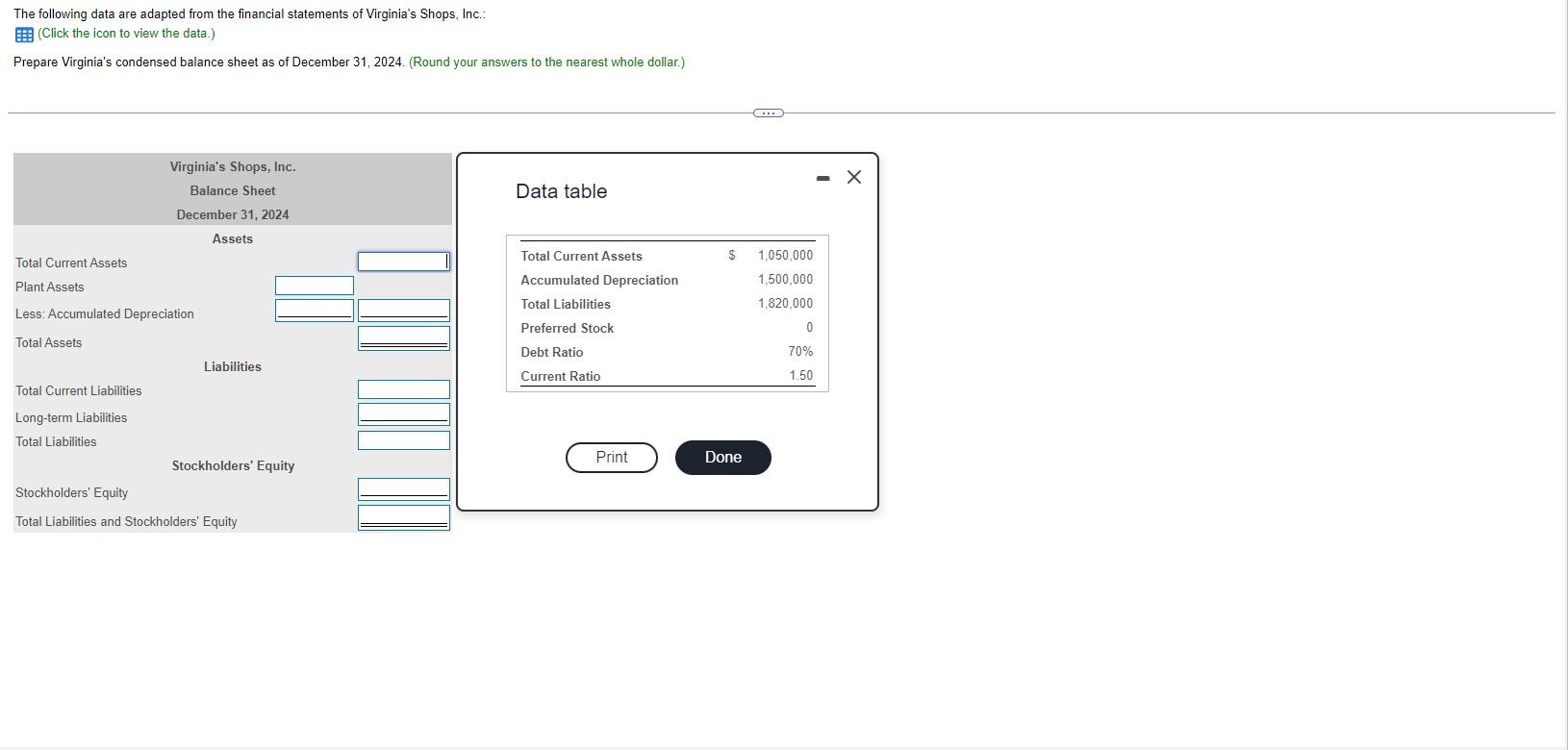Click the dollar sign in data table
Viewport: 1568px width, 750px height.
tap(732, 256)
